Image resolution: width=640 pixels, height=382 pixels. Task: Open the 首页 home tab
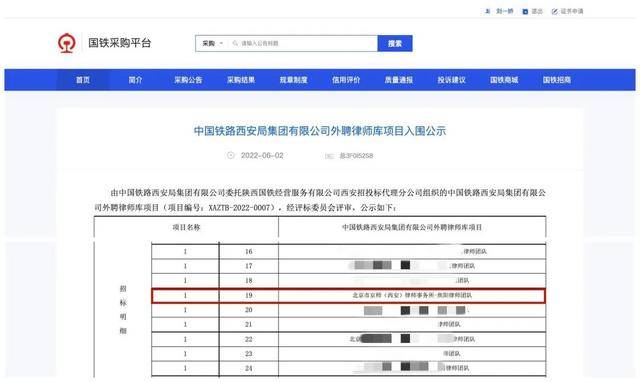(x=83, y=80)
